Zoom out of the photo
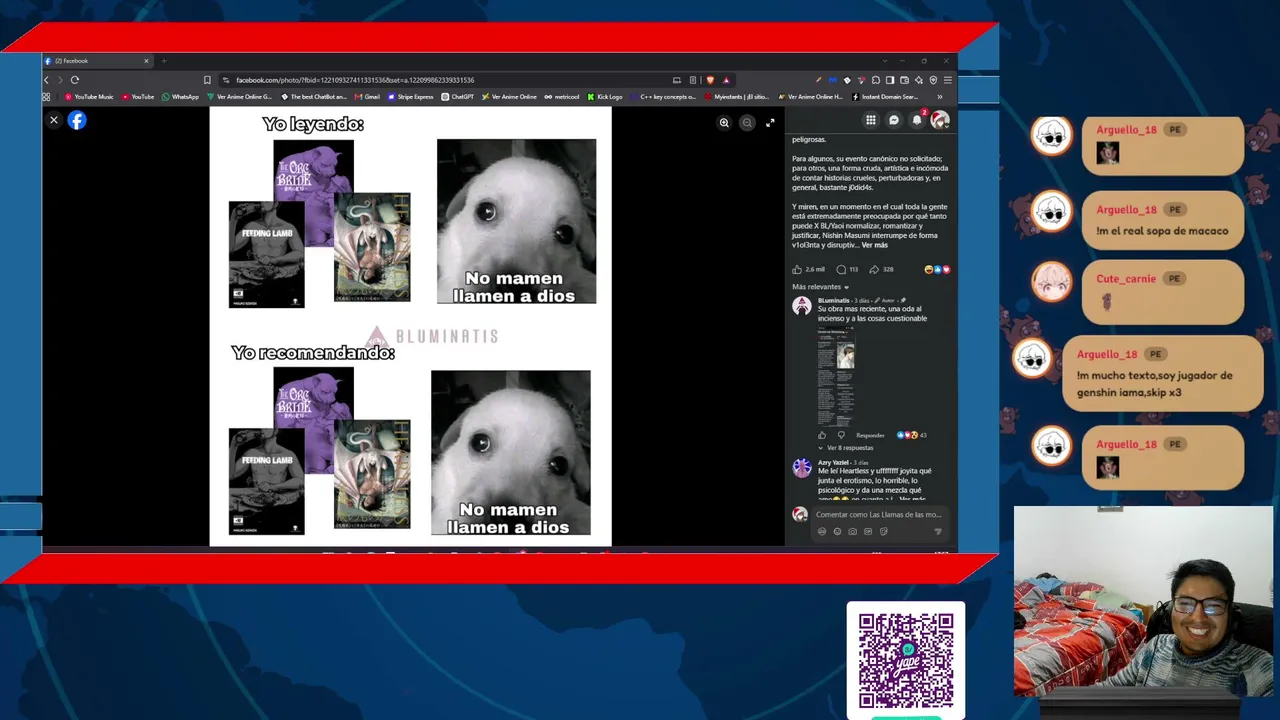The height and width of the screenshot is (720, 1280). (747, 123)
